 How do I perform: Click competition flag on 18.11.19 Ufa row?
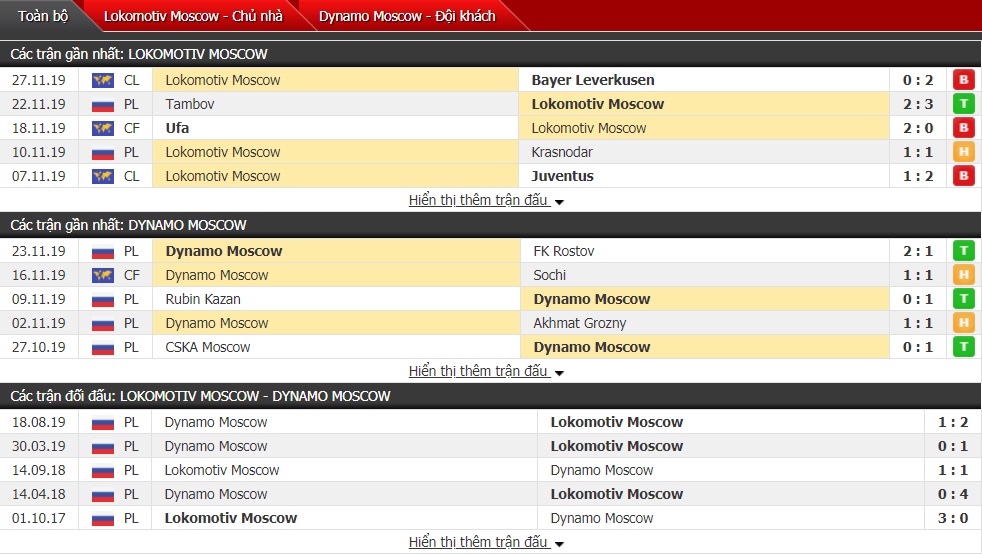pyautogui.click(x=103, y=128)
